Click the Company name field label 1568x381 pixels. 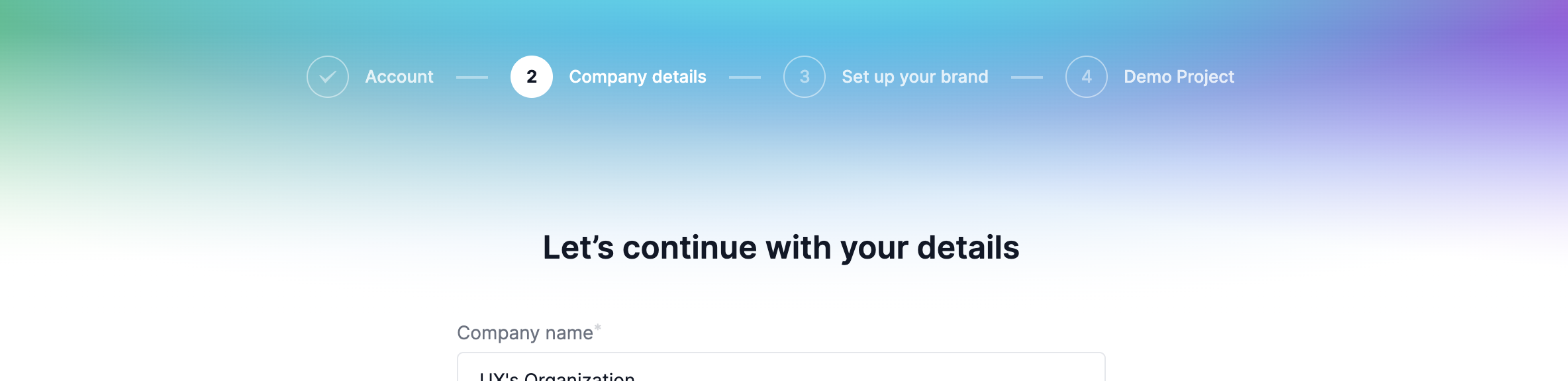pyautogui.click(x=524, y=333)
